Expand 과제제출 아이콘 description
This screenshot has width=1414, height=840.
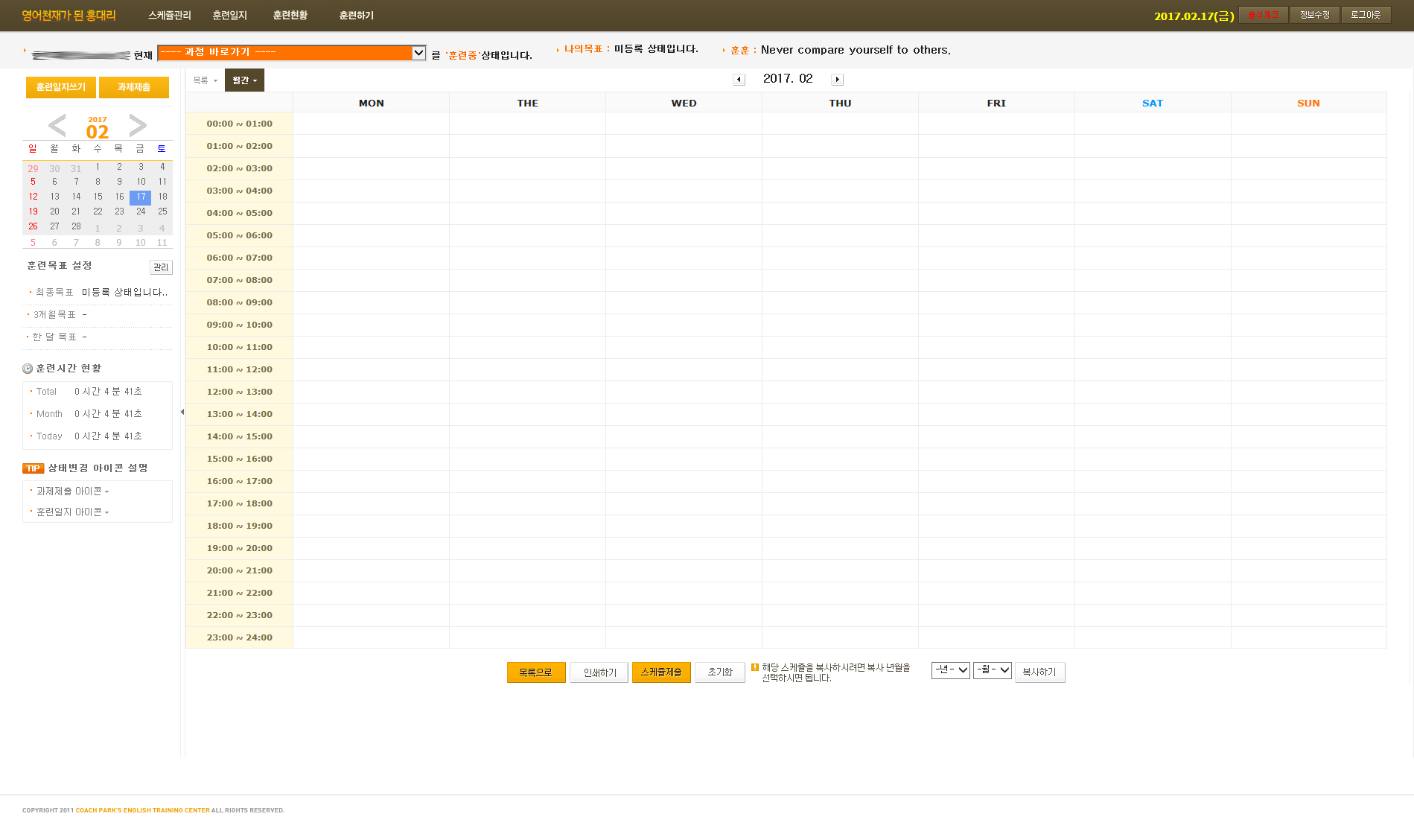72,491
